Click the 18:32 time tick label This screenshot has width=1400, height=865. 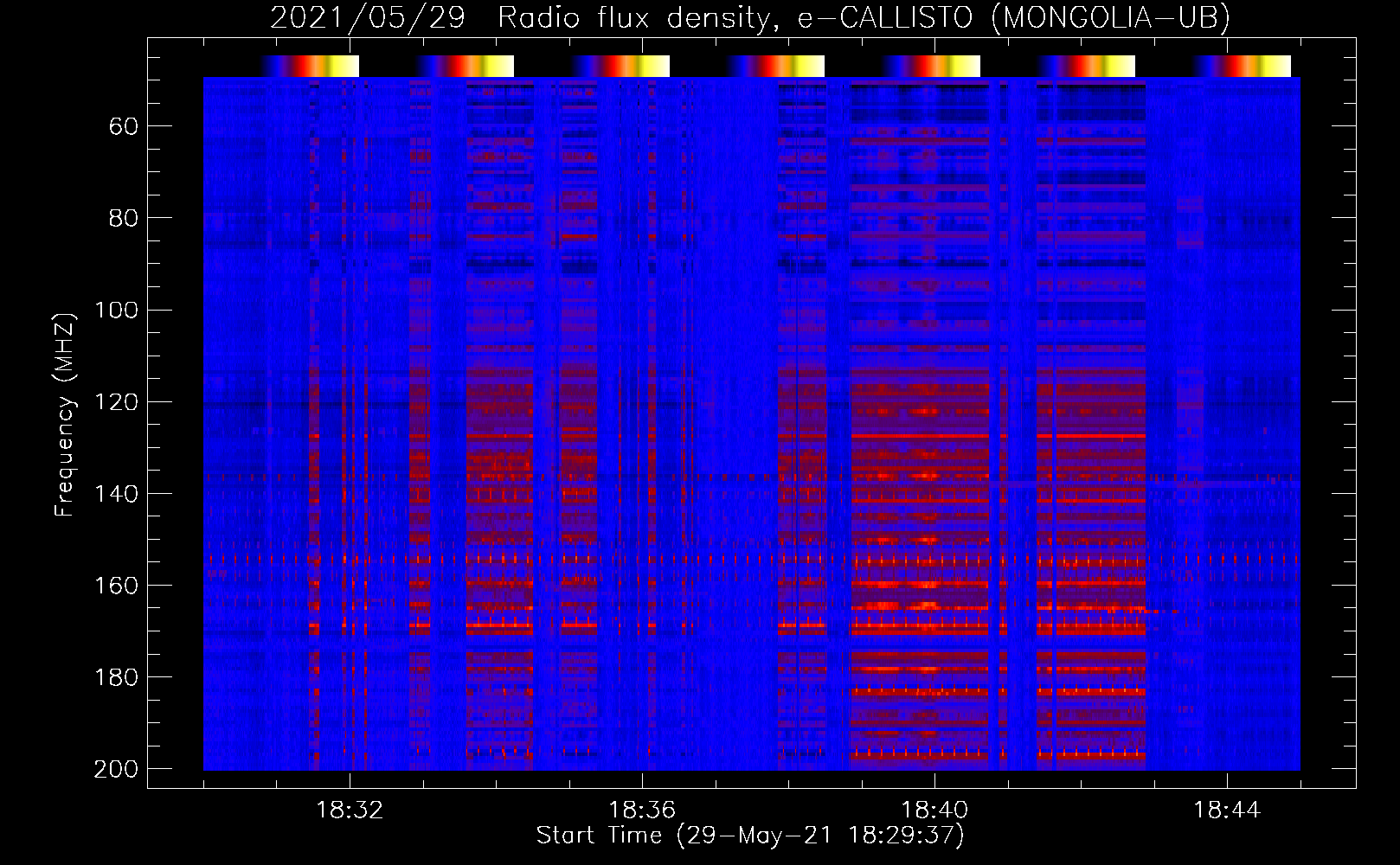pyautogui.click(x=350, y=811)
